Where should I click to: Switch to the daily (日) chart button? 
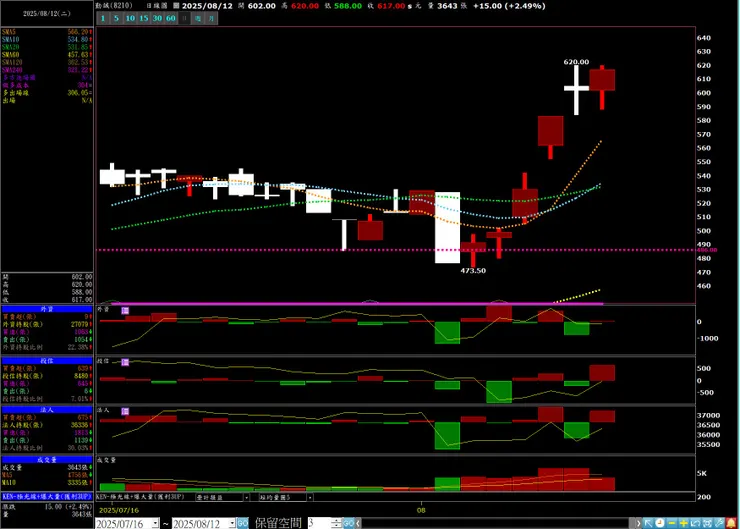(x=185, y=18)
